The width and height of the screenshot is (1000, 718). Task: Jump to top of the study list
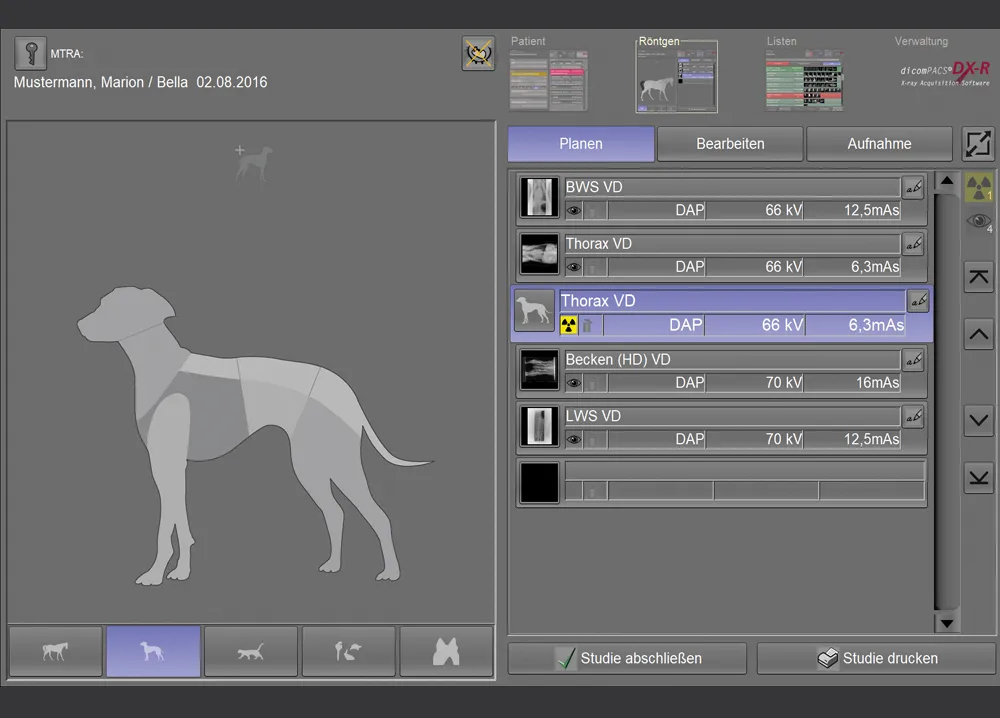click(978, 277)
